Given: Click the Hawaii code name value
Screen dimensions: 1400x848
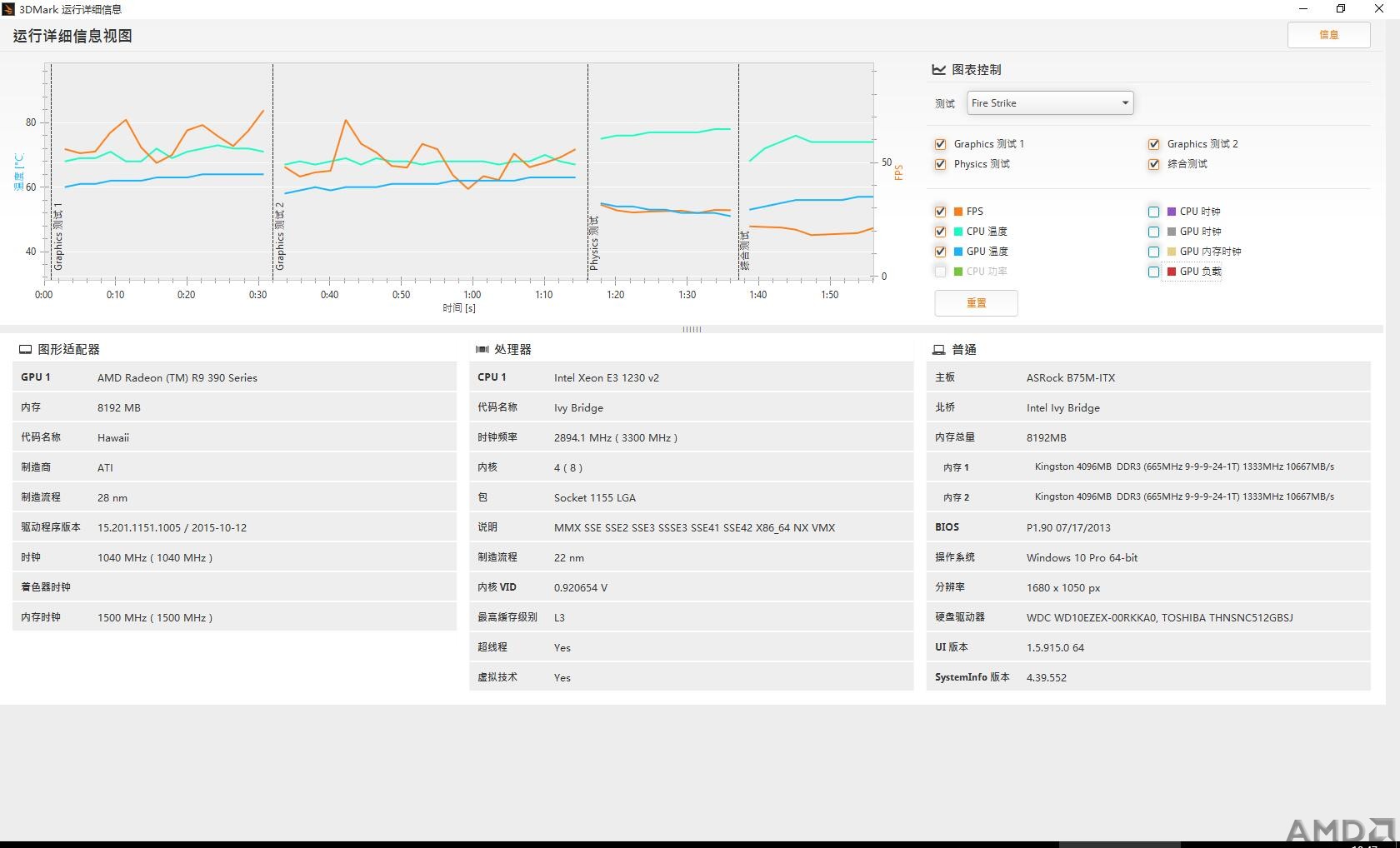Looking at the screenshot, I should [x=113, y=438].
